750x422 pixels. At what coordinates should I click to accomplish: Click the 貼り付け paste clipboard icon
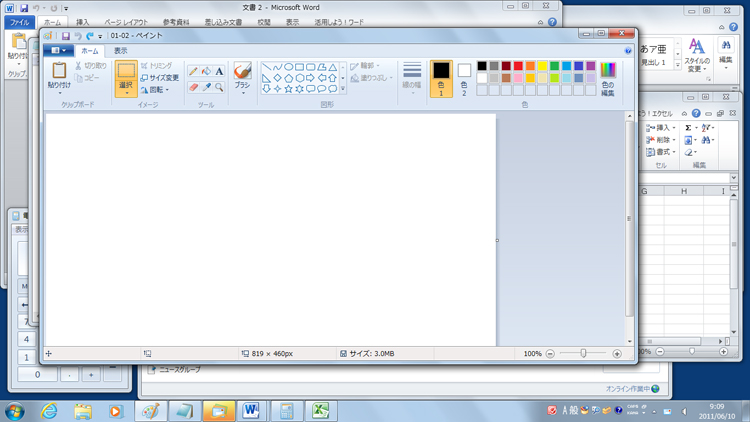(59, 70)
